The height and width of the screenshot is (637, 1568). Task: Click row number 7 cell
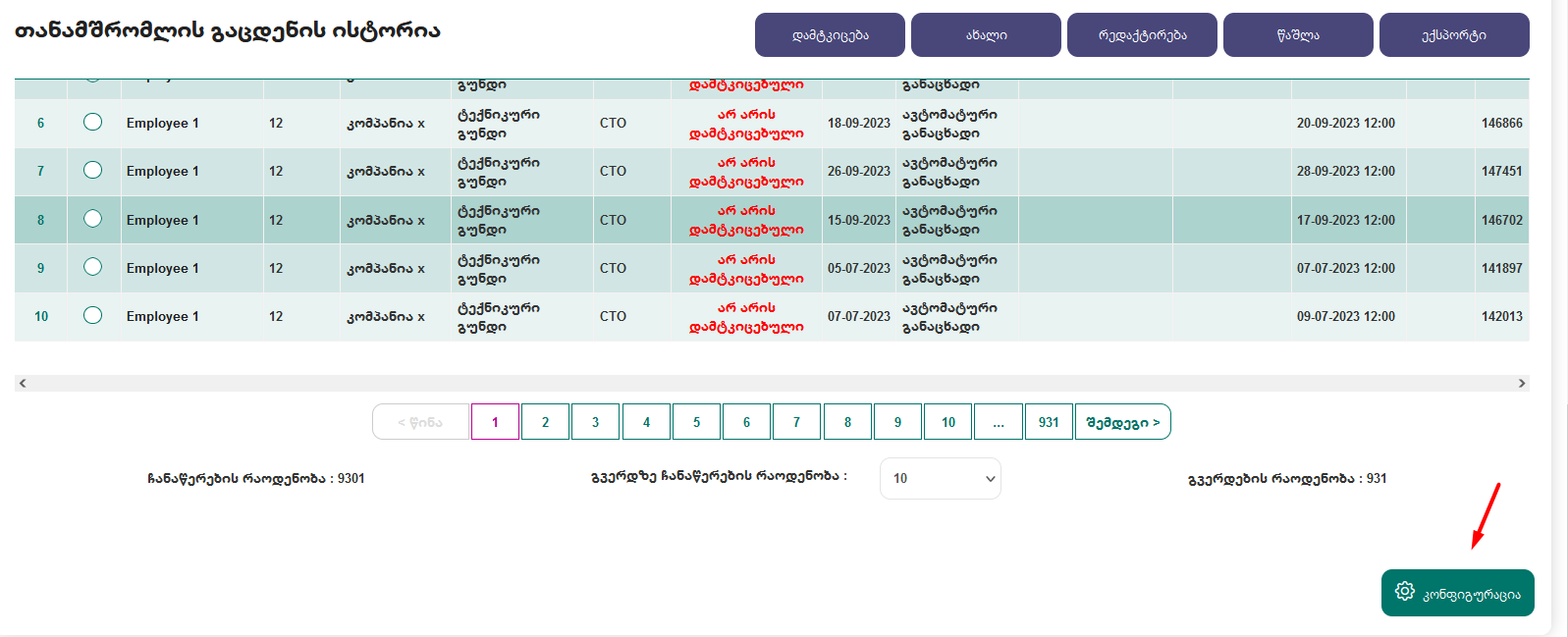coord(40,171)
